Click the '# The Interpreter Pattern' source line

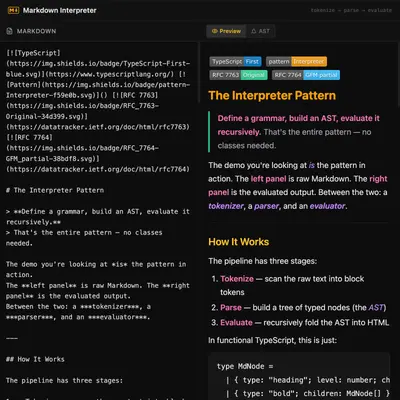(x=55, y=190)
